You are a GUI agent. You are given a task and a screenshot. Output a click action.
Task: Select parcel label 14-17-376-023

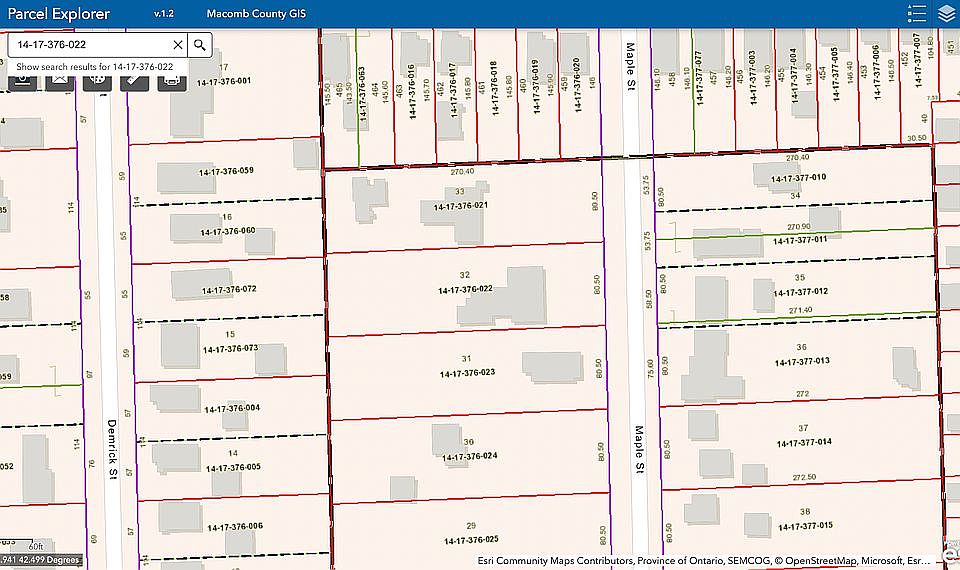click(x=467, y=373)
